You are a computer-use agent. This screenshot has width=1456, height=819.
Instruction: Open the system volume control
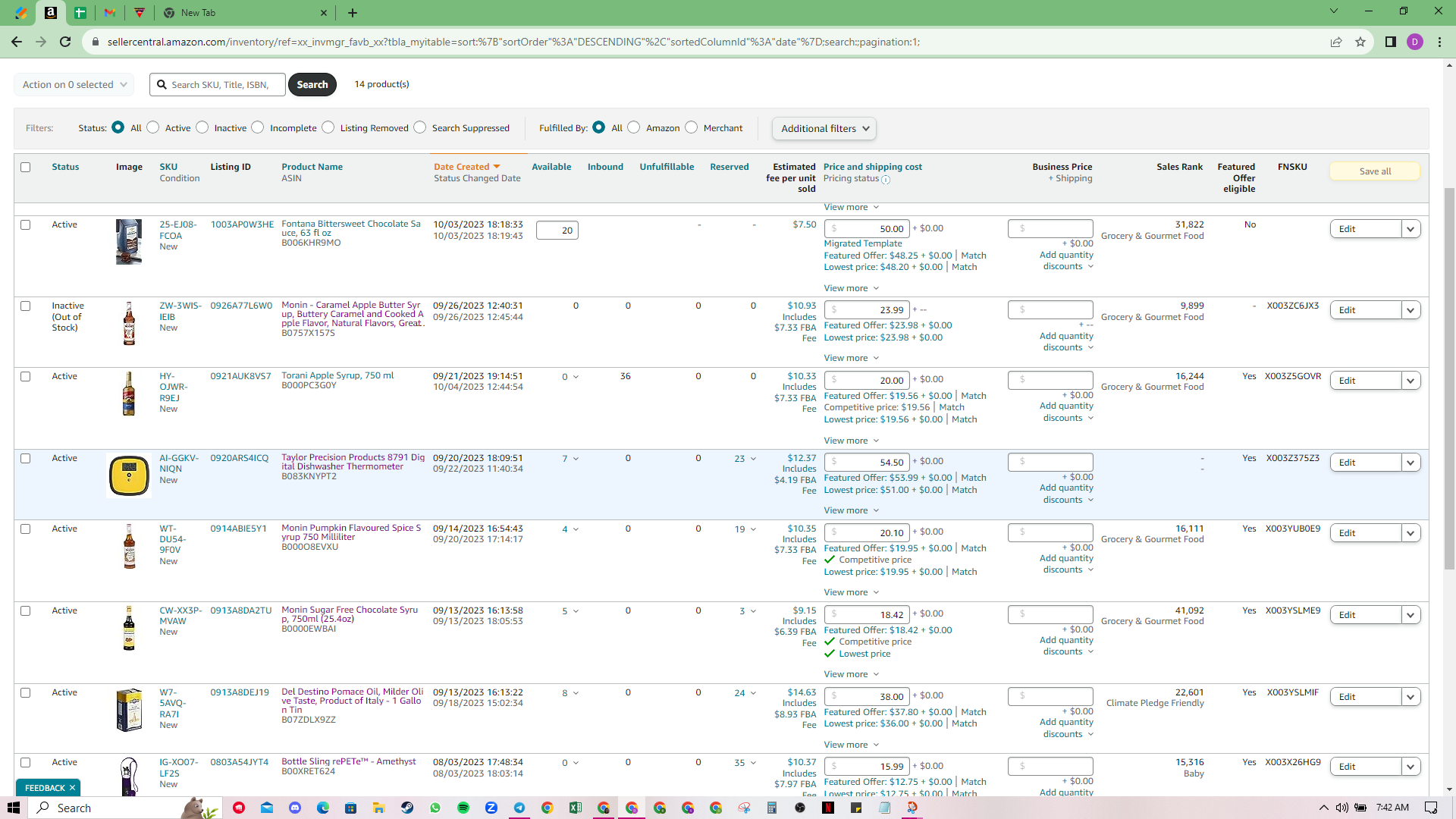click(x=1342, y=808)
